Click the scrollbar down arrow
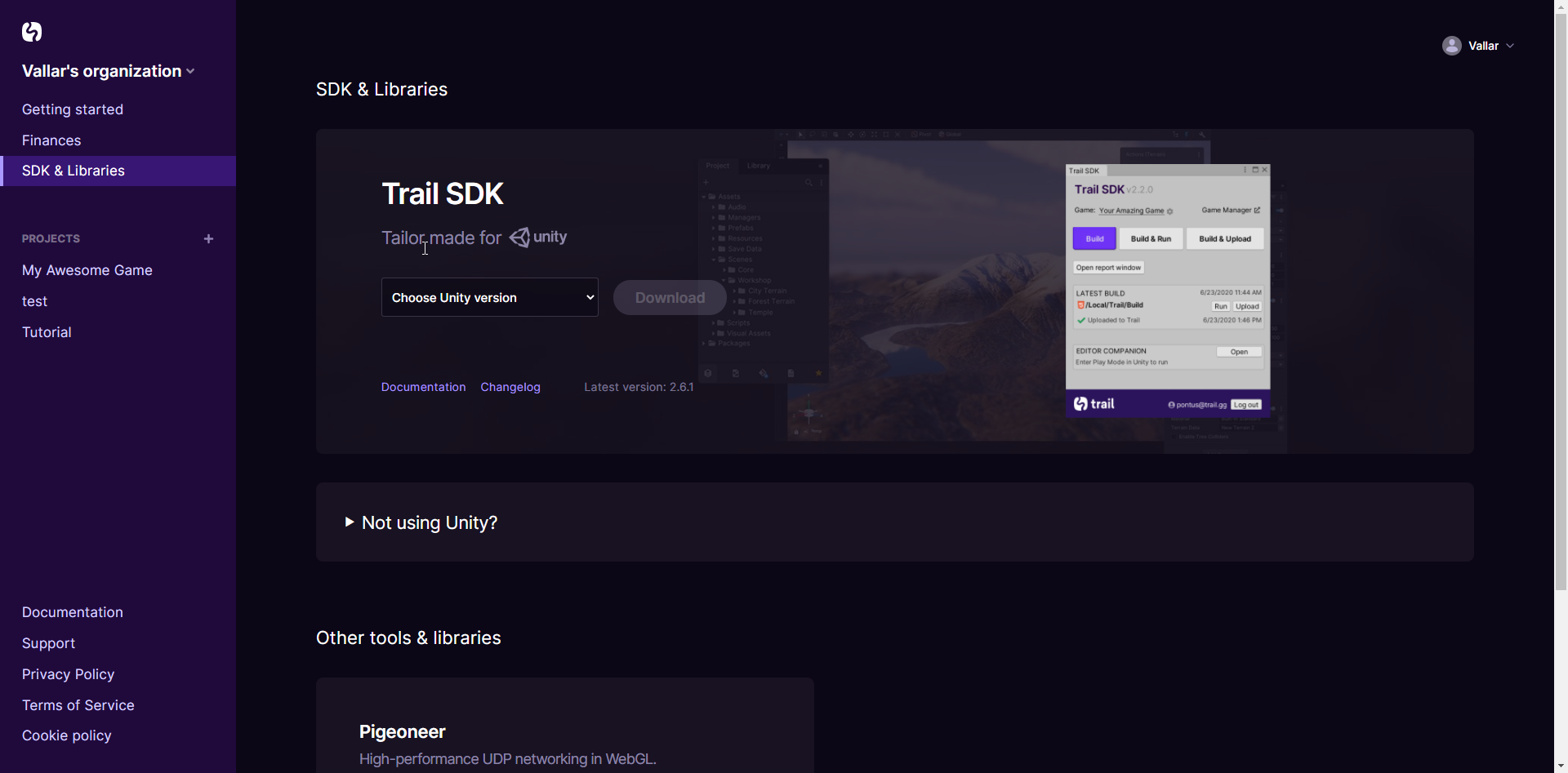This screenshot has height=773, width=1568. [x=1561, y=766]
